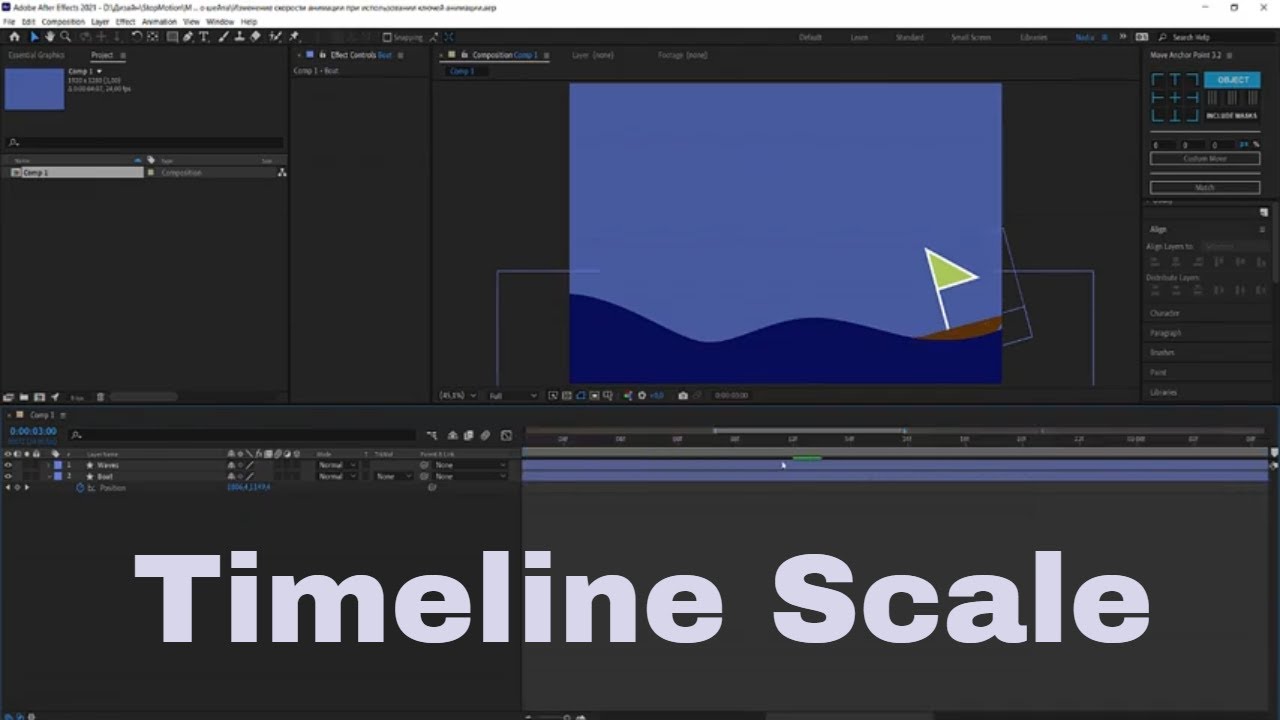The height and width of the screenshot is (720, 1280).
Task: Open the composition mini-flowchart icon in timeline
Action: (x=432, y=436)
